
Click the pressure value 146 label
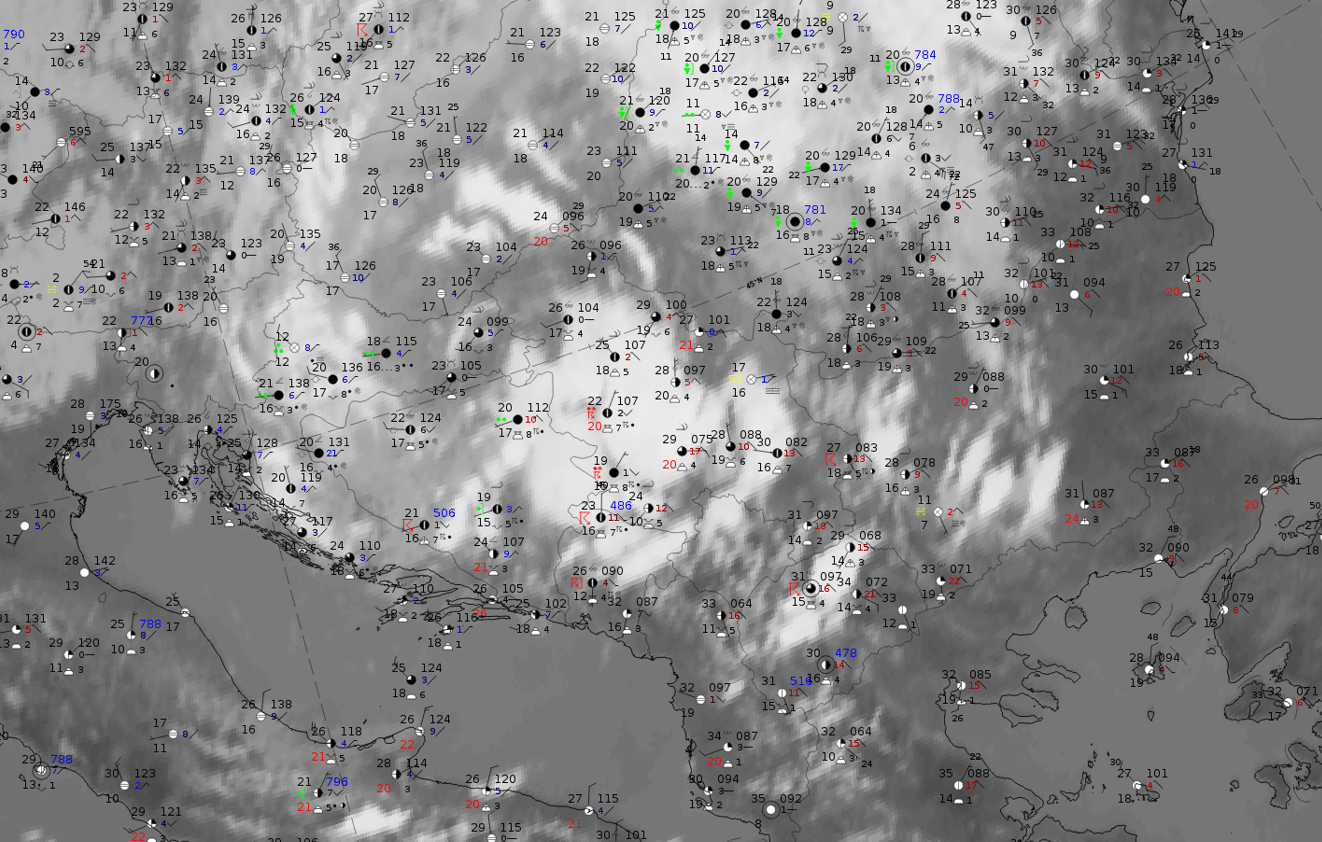[x=75, y=207]
